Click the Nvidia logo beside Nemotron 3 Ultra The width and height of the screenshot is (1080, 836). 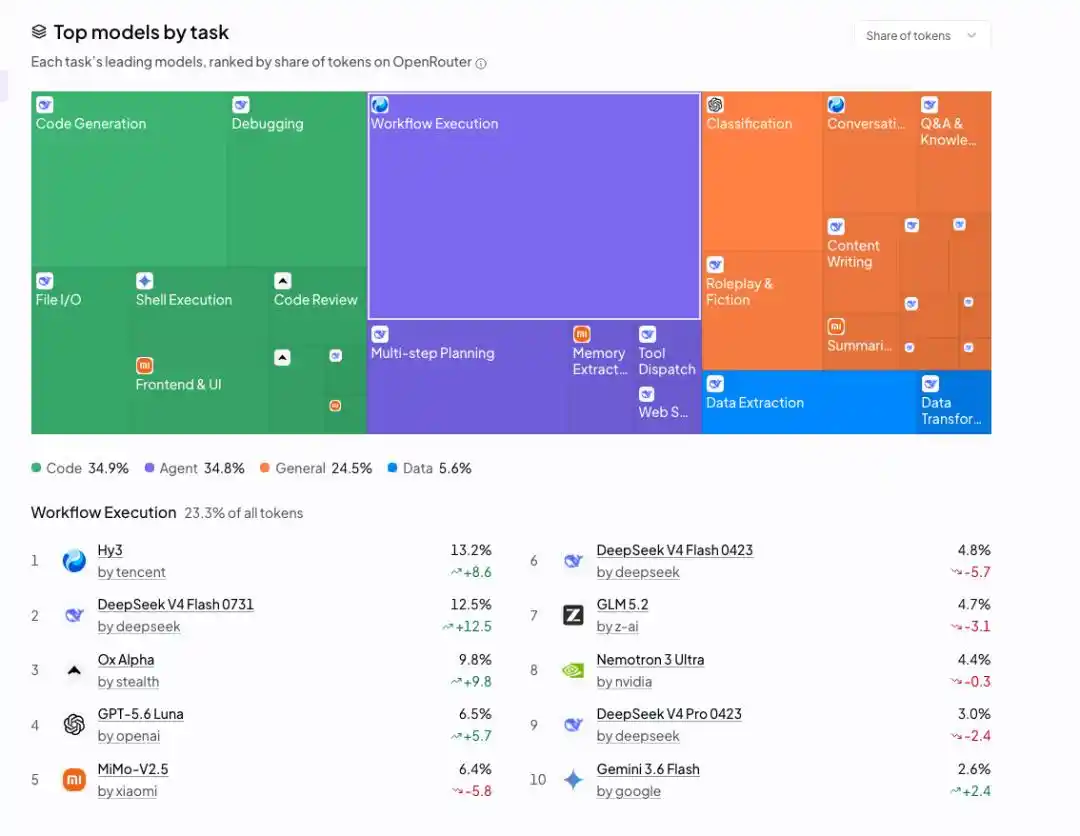[573, 670]
